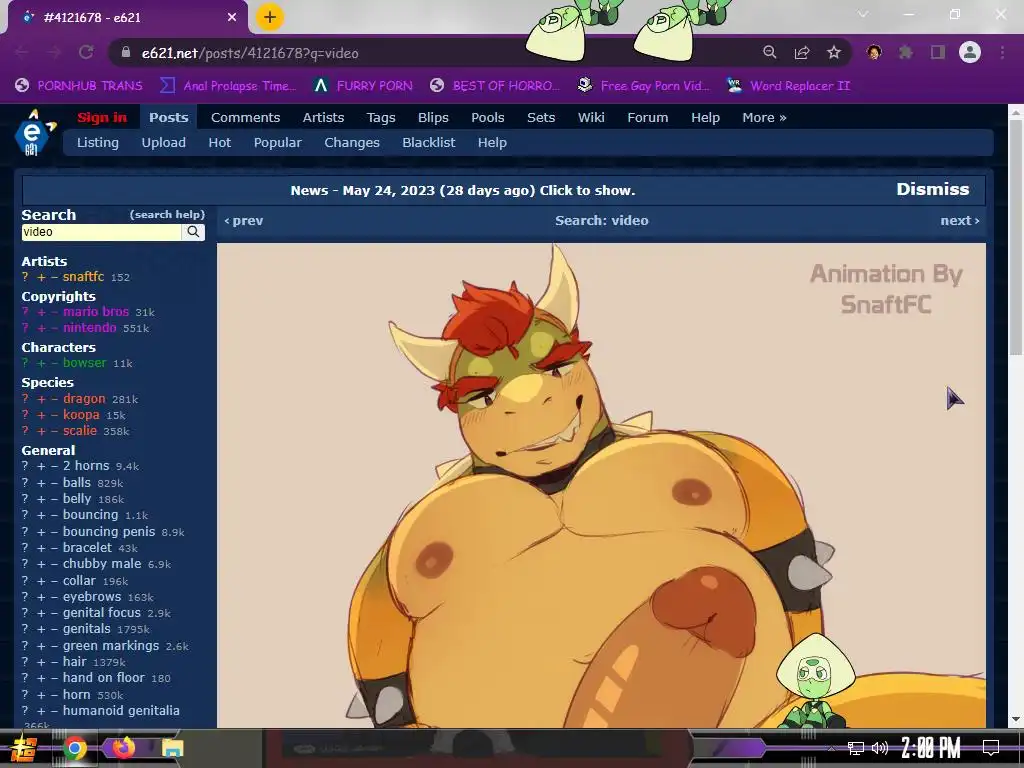This screenshot has height=768, width=1024.
Task: Click into the tag search field containing video
Action: tap(101, 232)
